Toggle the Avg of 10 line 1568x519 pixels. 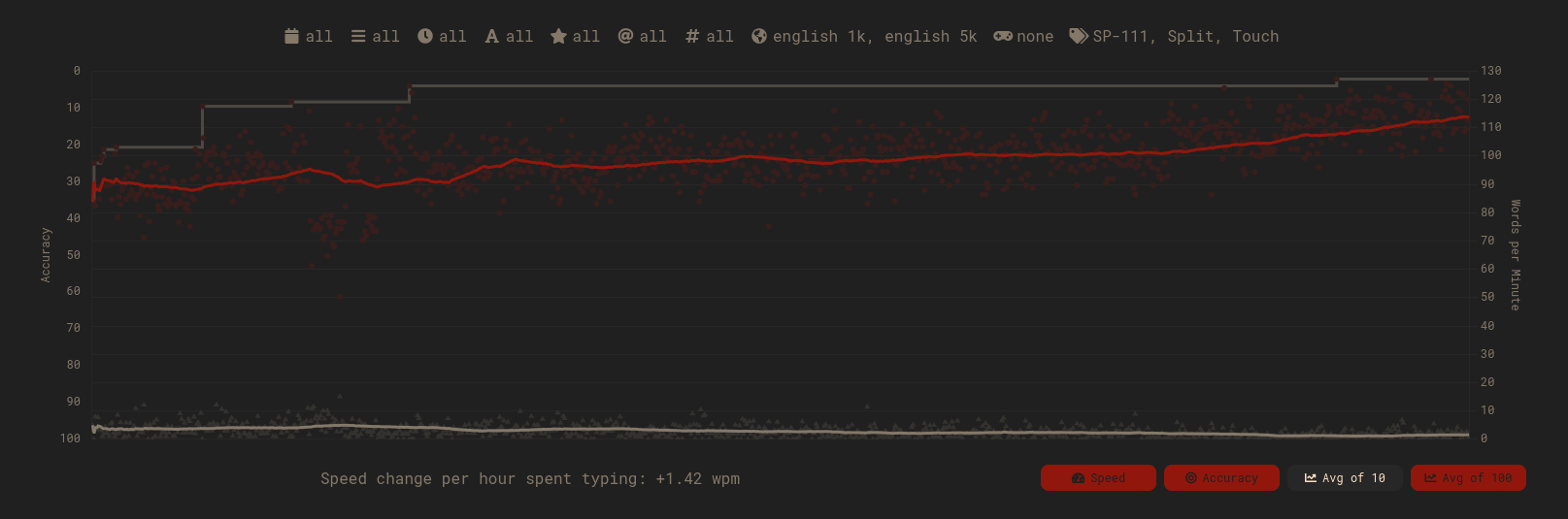pyautogui.click(x=1345, y=478)
